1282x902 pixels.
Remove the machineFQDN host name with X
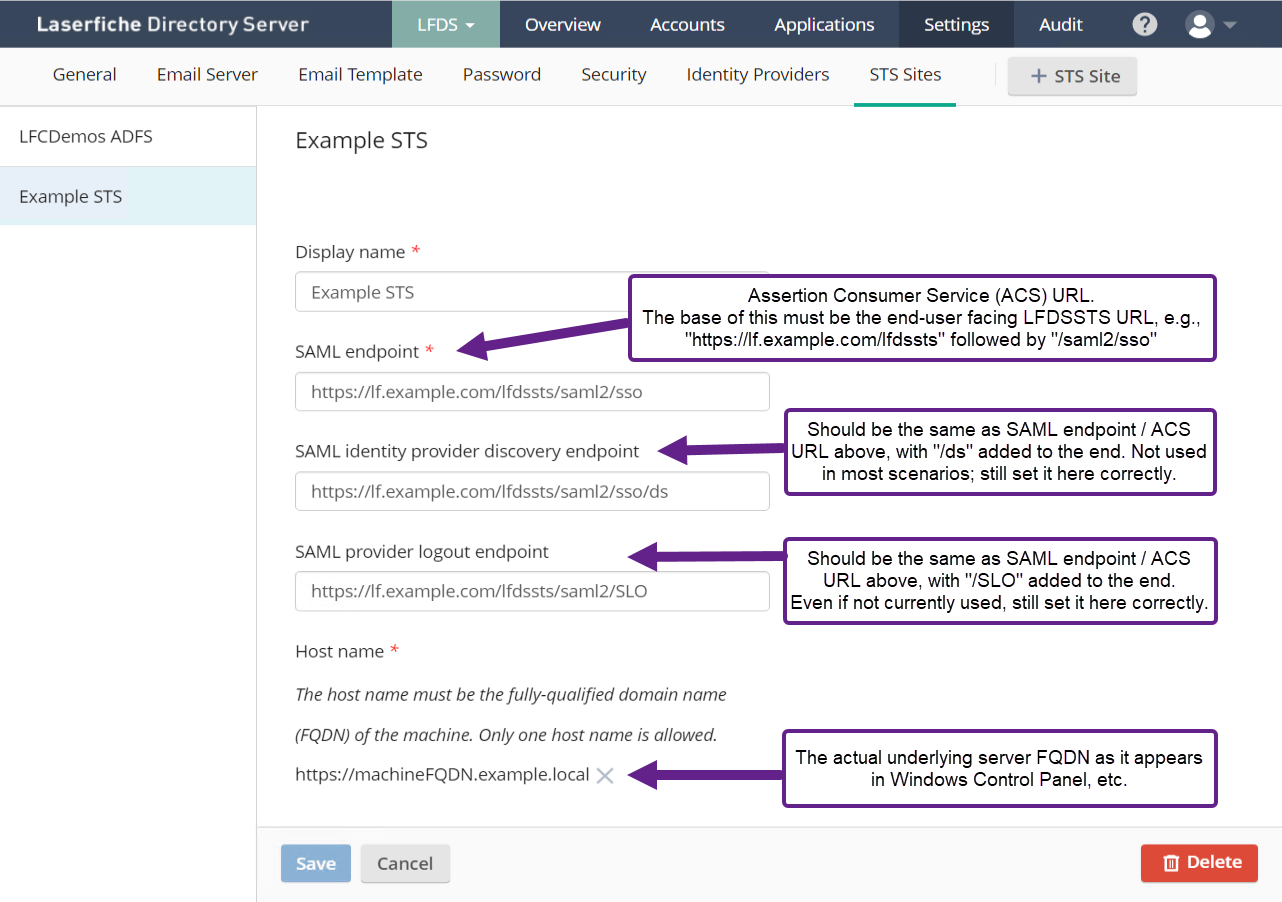tap(605, 775)
